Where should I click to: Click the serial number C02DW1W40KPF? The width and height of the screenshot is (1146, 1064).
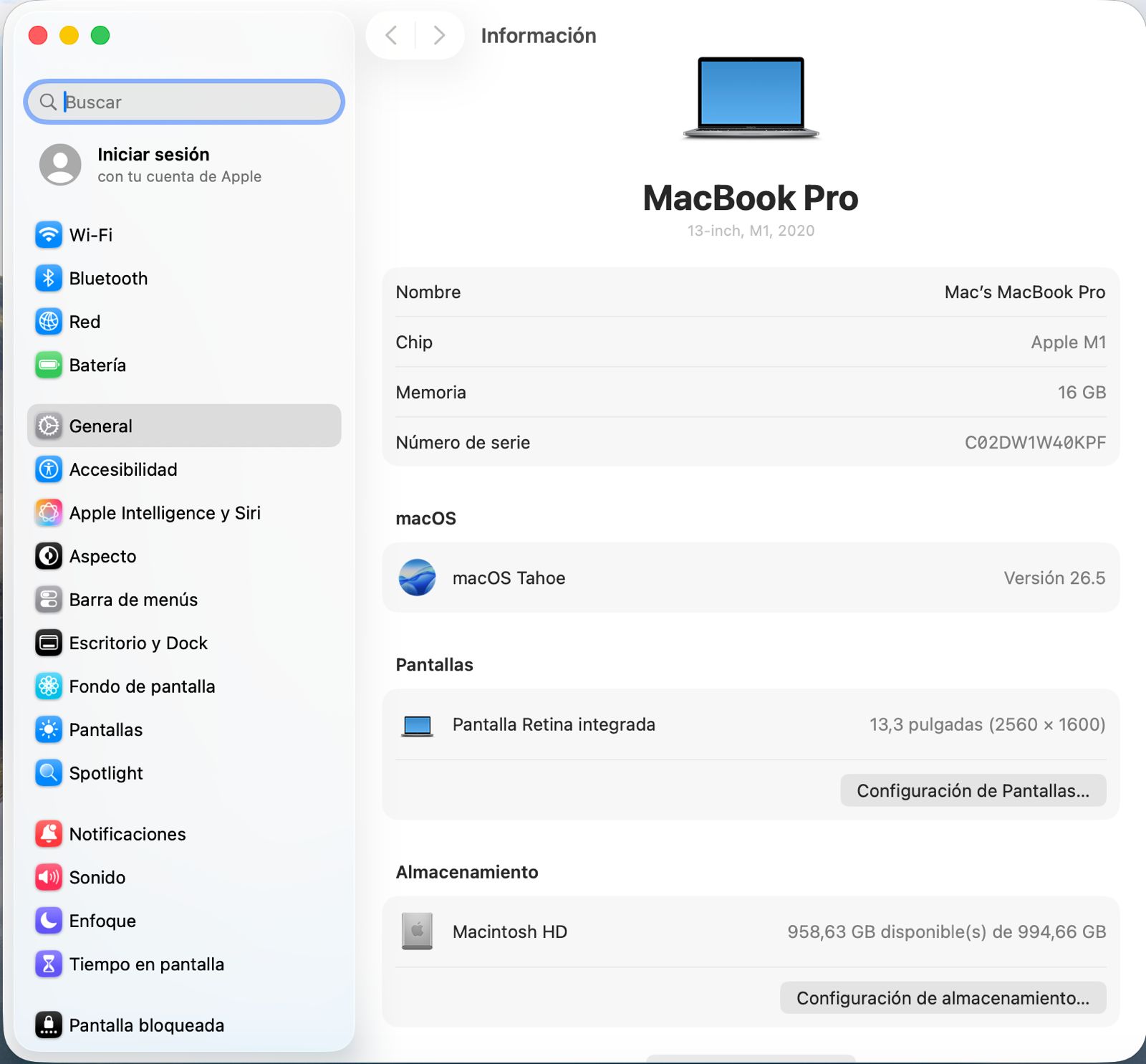1035,443
